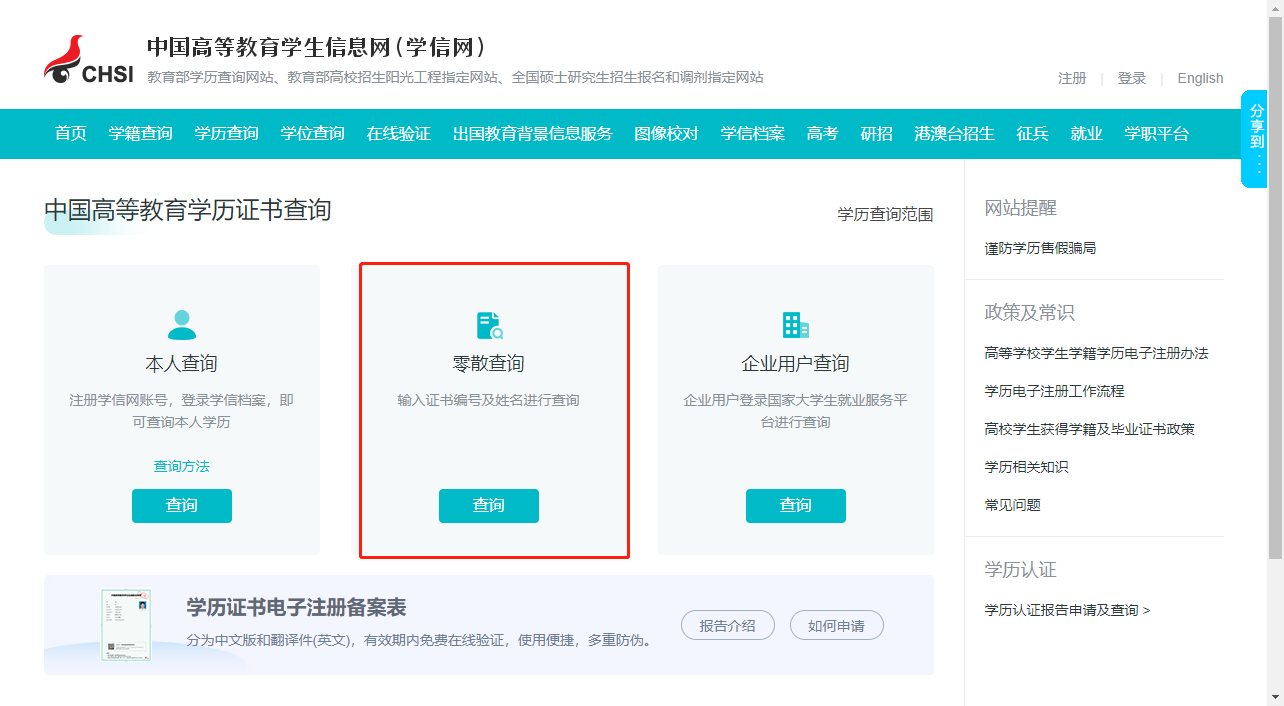This screenshot has width=1284, height=706.
Task: Open 学籍查询 in the navigation bar
Action: tap(141, 134)
